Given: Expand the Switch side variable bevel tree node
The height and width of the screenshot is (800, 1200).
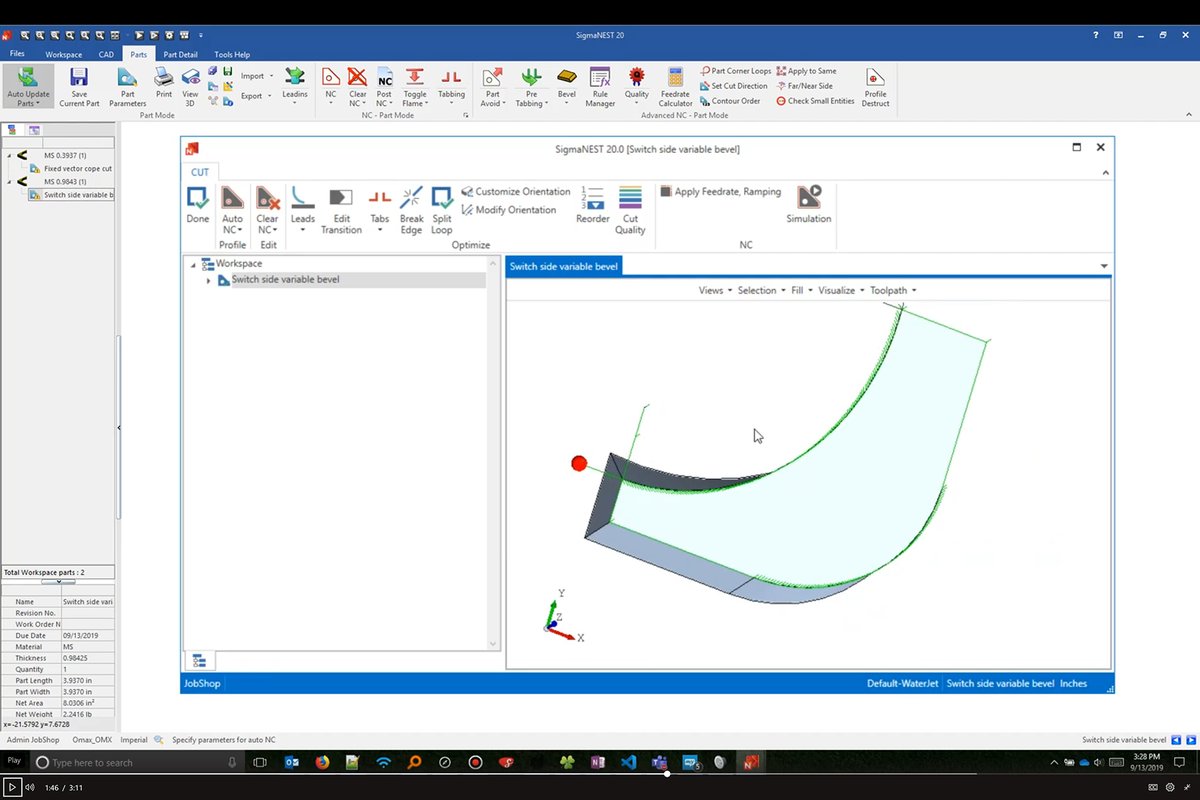Looking at the screenshot, I should pyautogui.click(x=209, y=280).
